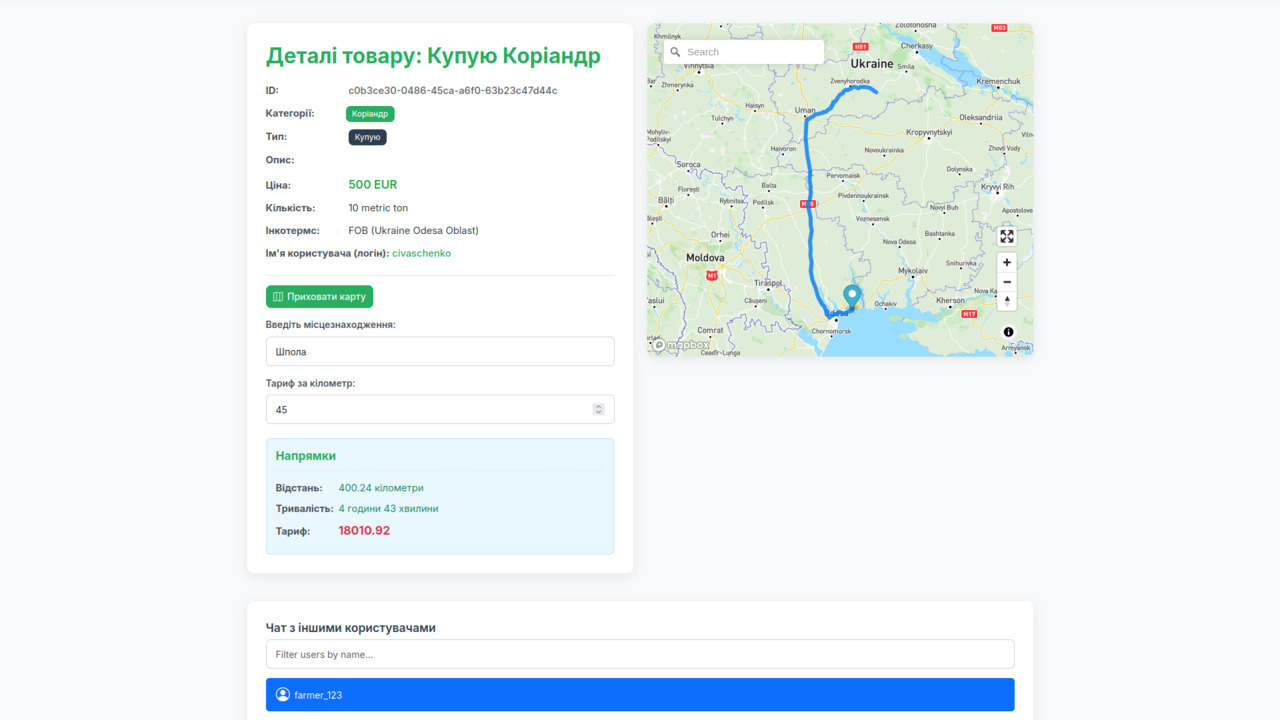1280x720 pixels.
Task: Open the map in fullscreen mode
Action: point(1007,236)
